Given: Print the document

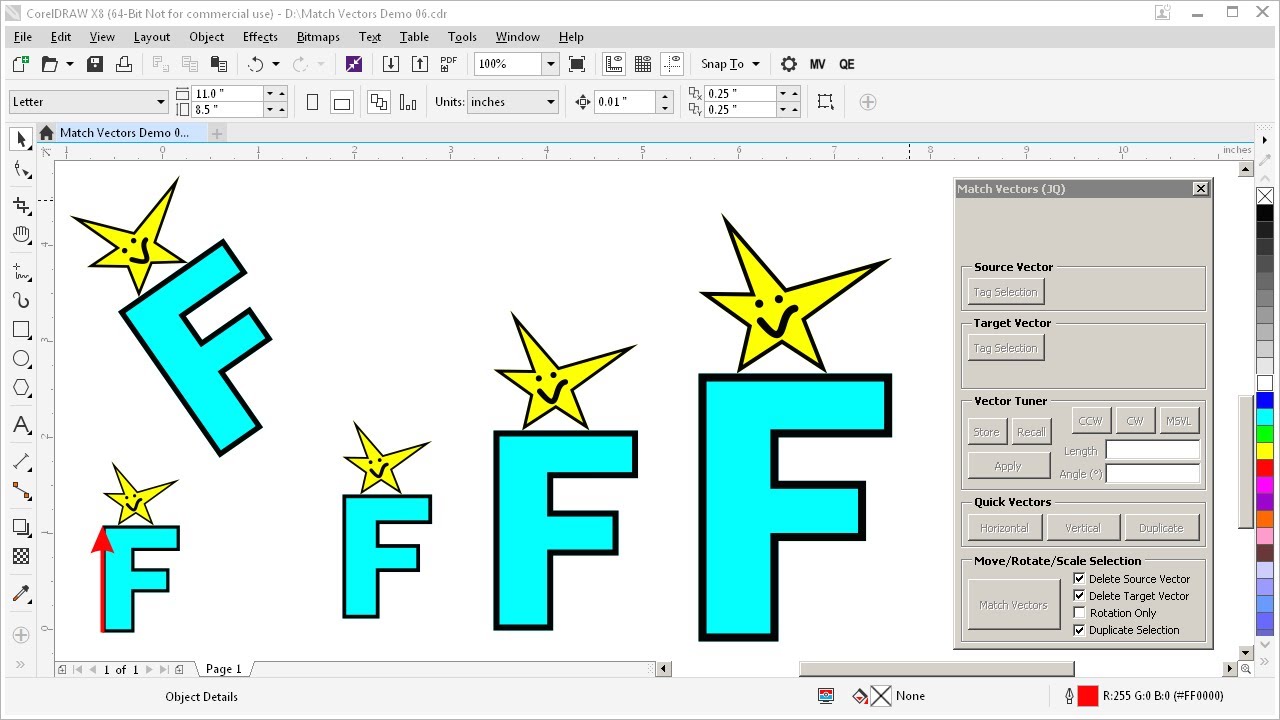Looking at the screenshot, I should [x=124, y=64].
